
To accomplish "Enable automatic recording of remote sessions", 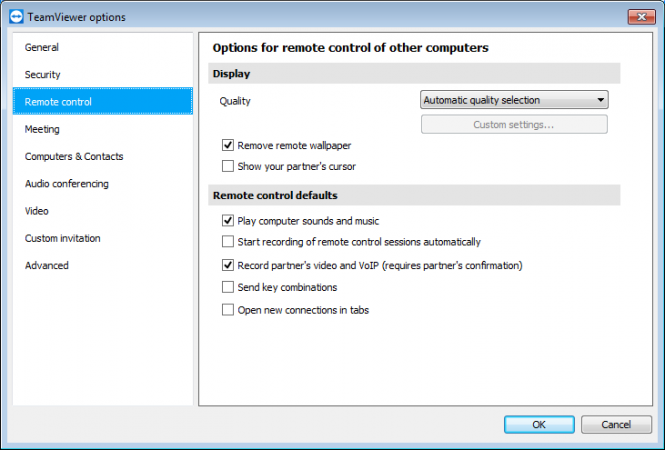I will (x=228, y=241).
